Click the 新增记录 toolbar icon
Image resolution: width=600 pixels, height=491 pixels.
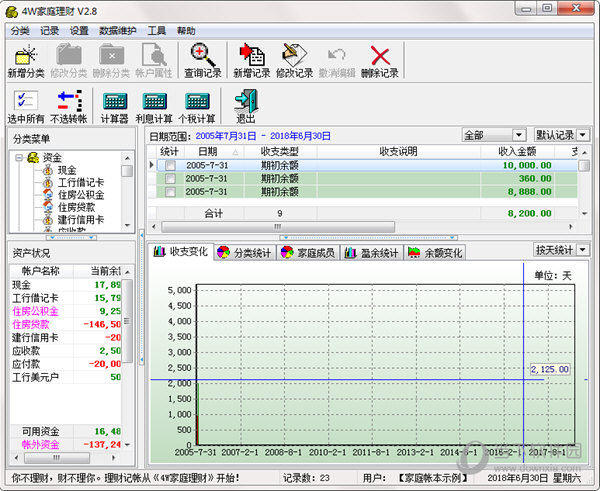pyautogui.click(x=251, y=57)
